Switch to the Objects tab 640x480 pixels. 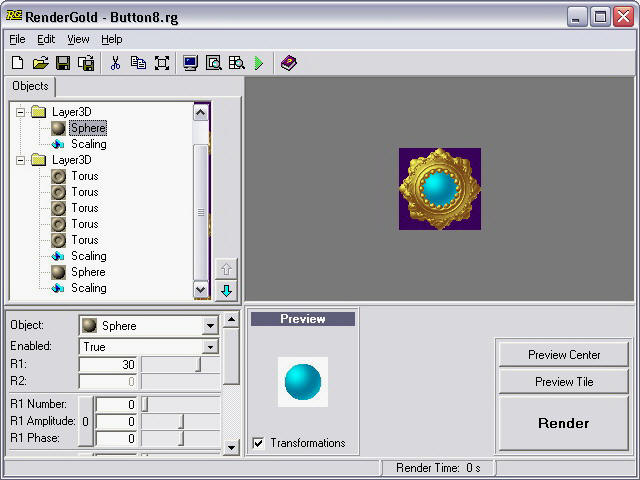point(30,86)
